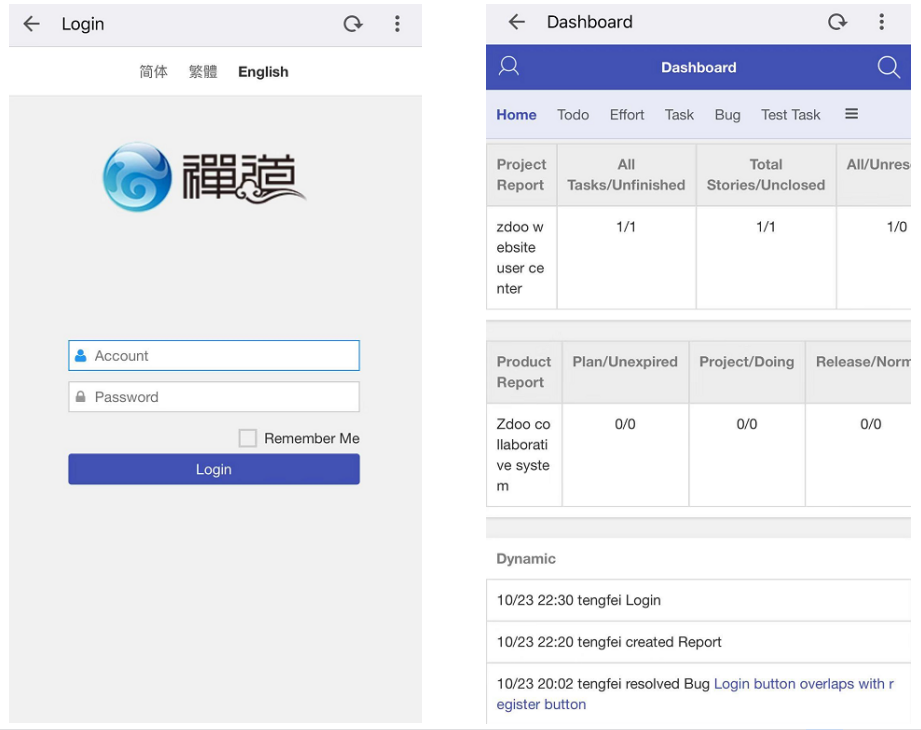The image size is (921, 730).
Task: Open the 'Login button overlaps' bug link
Action: click(800, 684)
